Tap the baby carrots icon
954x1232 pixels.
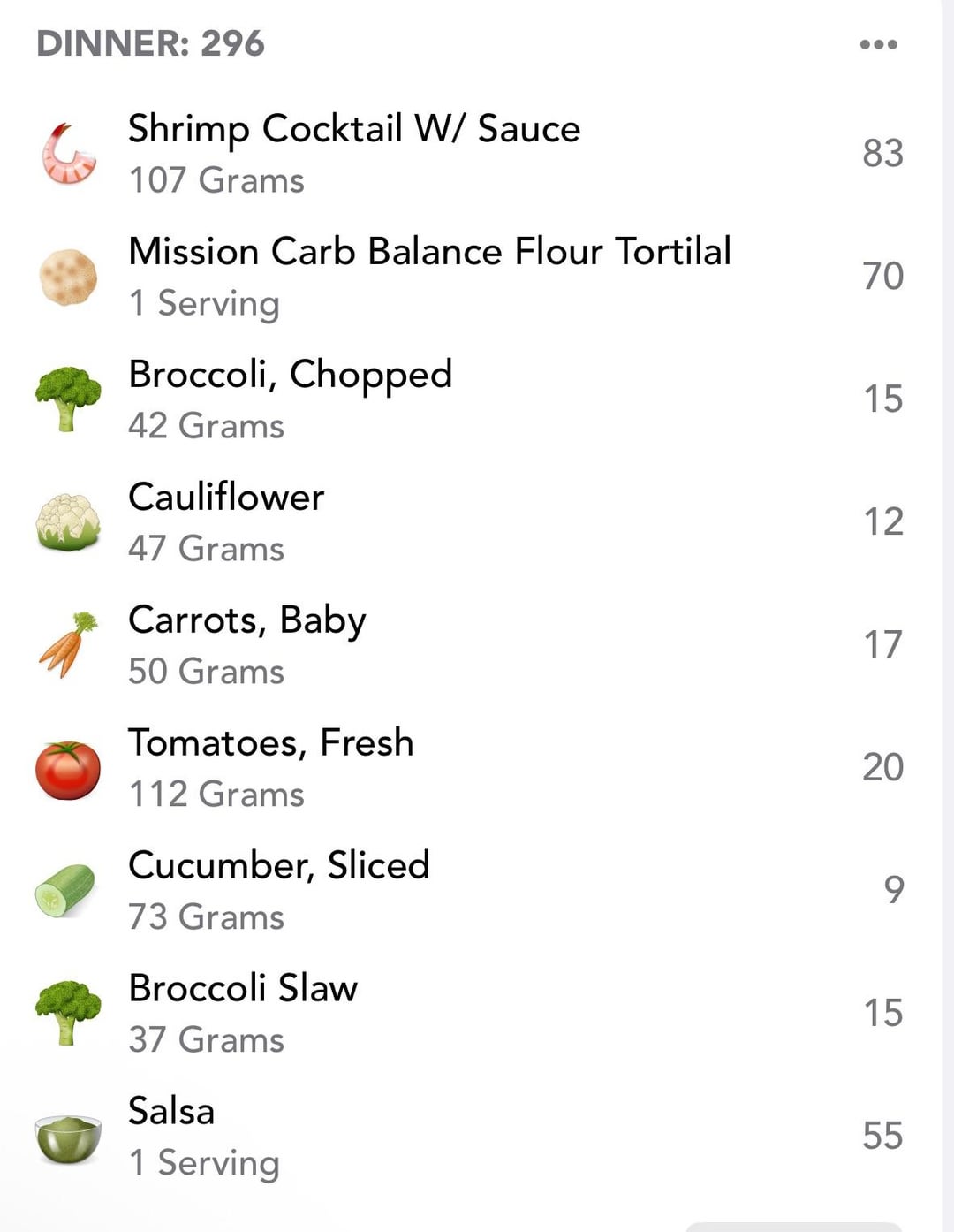click(x=68, y=644)
